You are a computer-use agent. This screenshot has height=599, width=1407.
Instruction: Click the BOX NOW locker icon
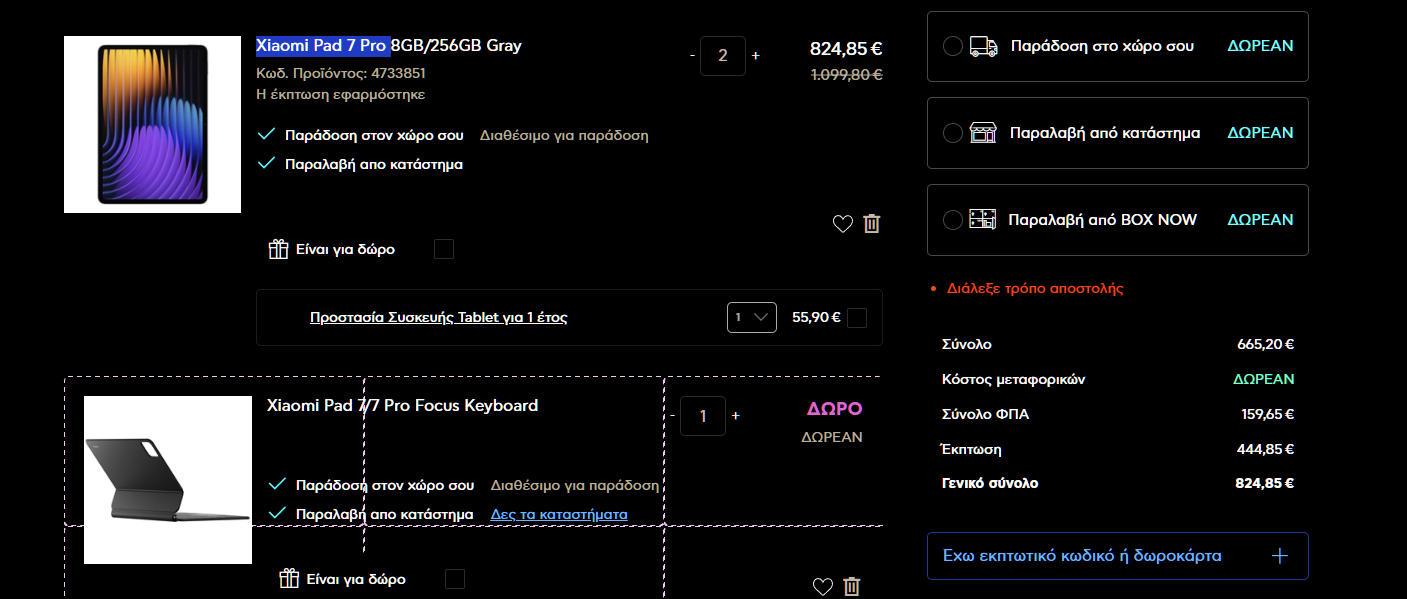984,220
